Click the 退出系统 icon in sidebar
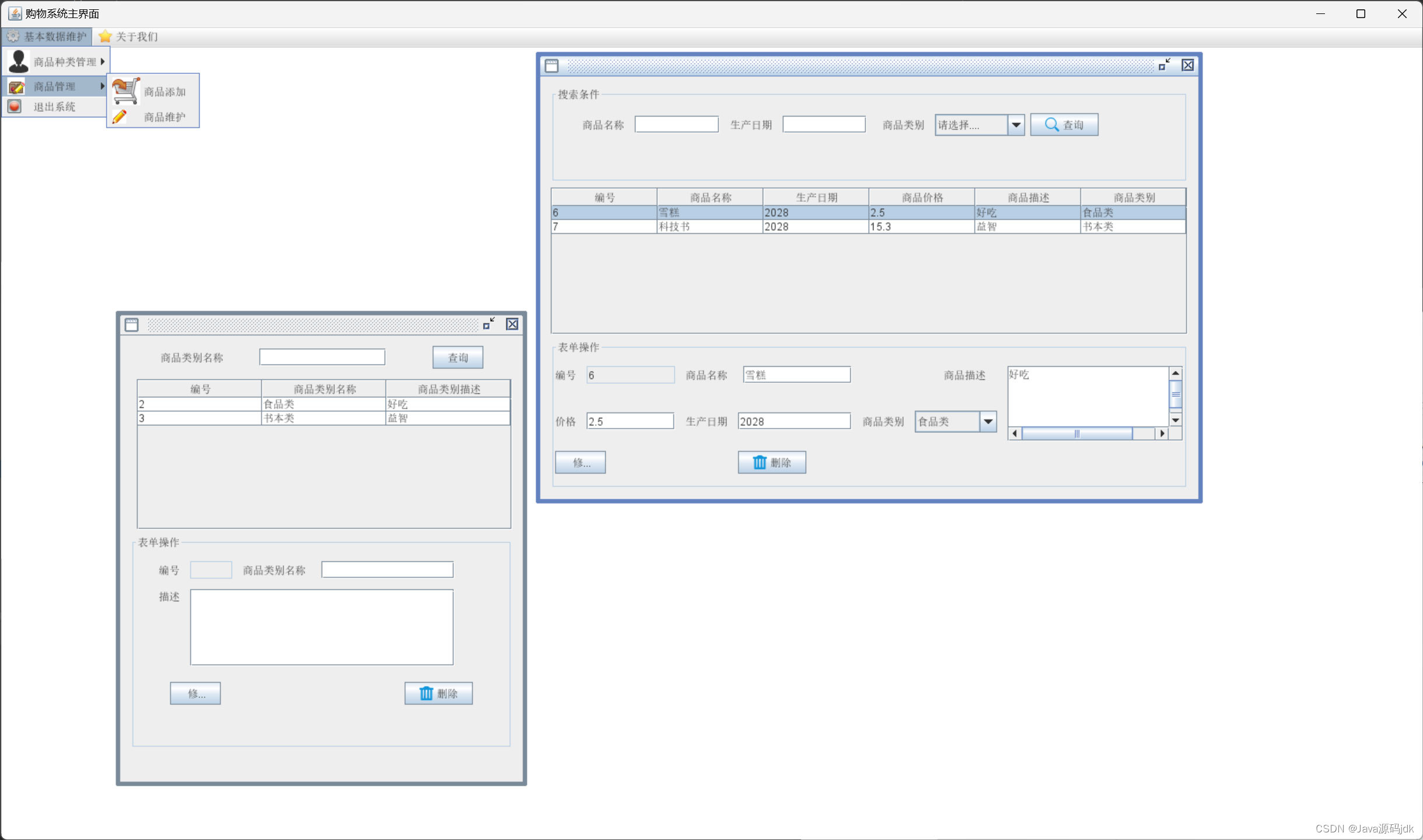This screenshot has width=1423, height=840. coord(17,107)
